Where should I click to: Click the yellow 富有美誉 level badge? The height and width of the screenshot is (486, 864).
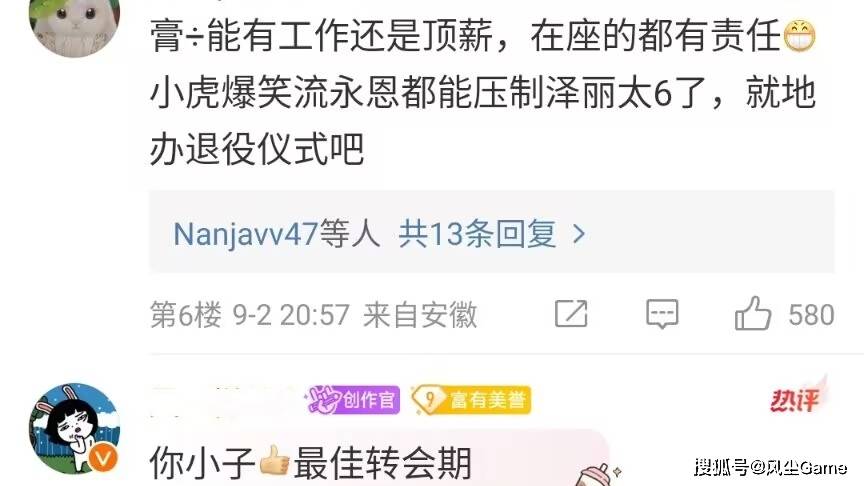tap(471, 399)
